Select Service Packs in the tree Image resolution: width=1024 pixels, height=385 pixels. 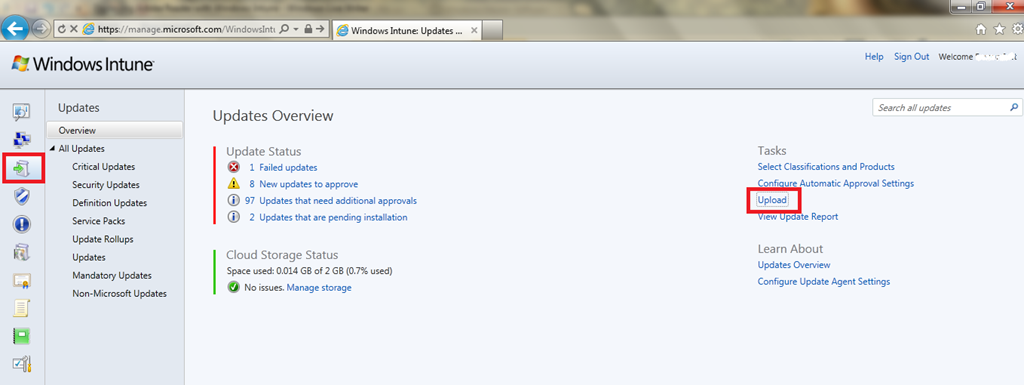click(99, 221)
